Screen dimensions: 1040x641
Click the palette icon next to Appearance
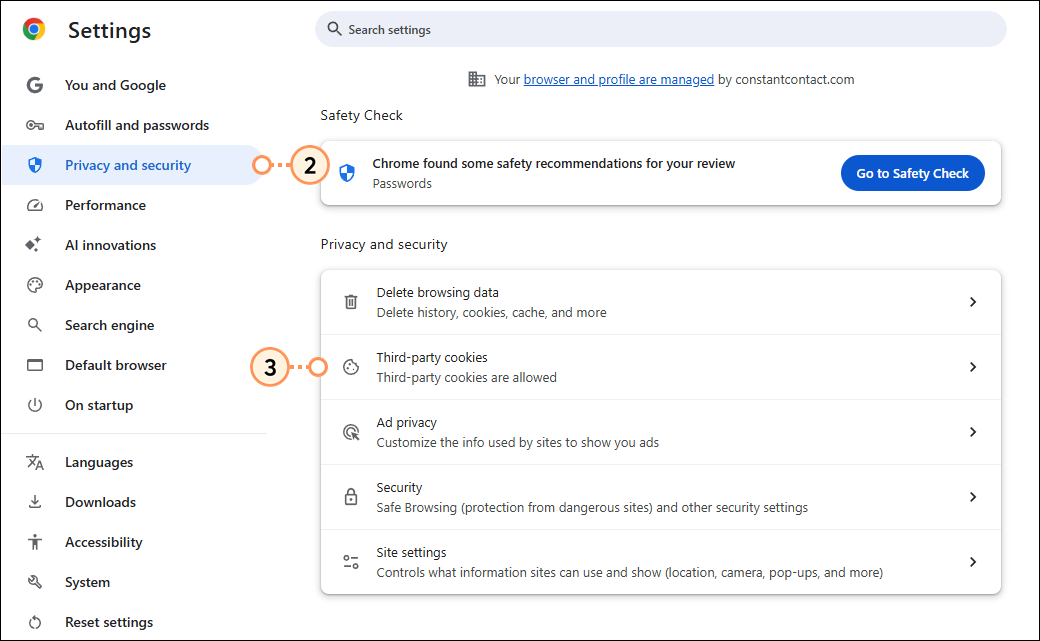pos(35,285)
